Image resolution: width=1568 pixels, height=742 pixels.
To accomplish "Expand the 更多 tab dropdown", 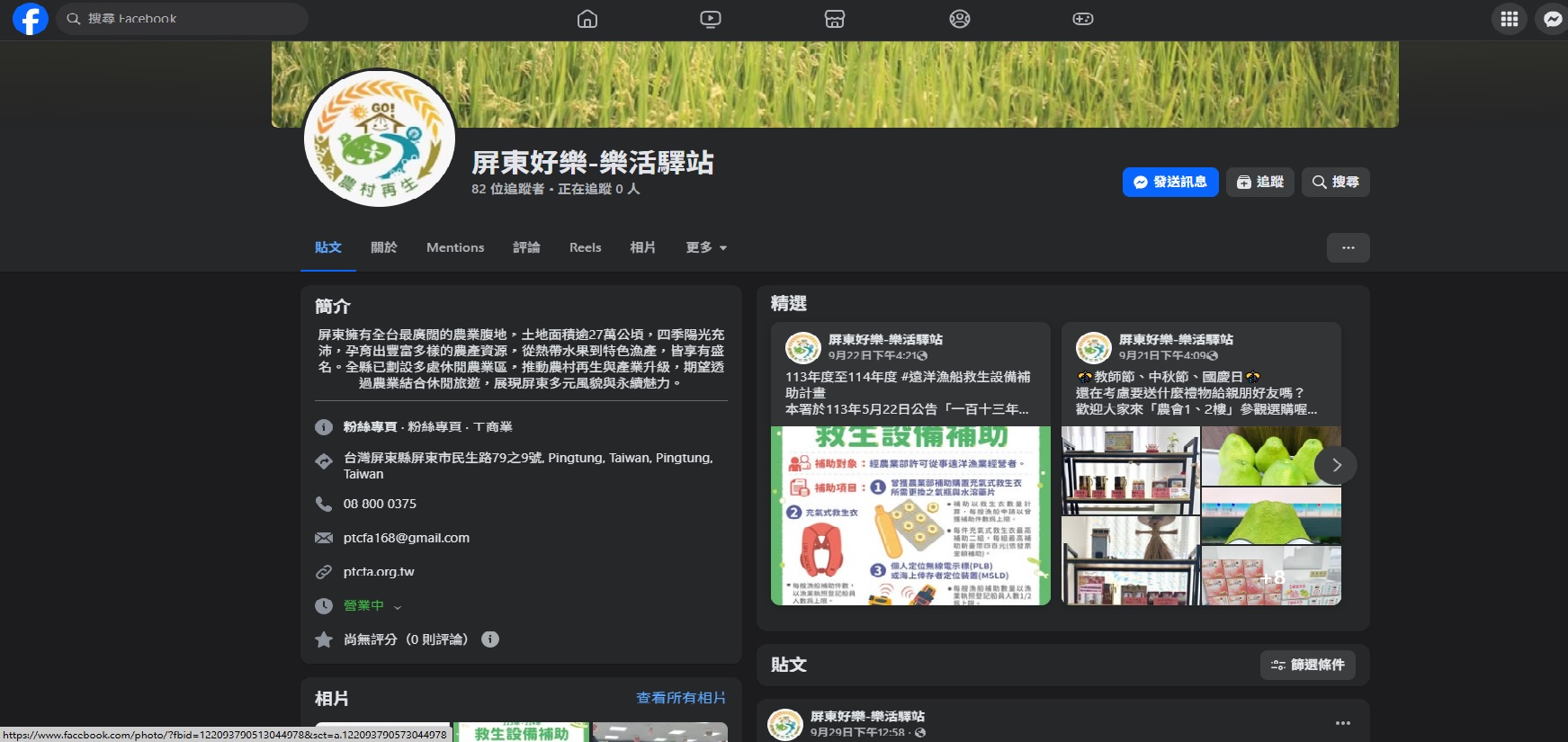I will (x=706, y=247).
